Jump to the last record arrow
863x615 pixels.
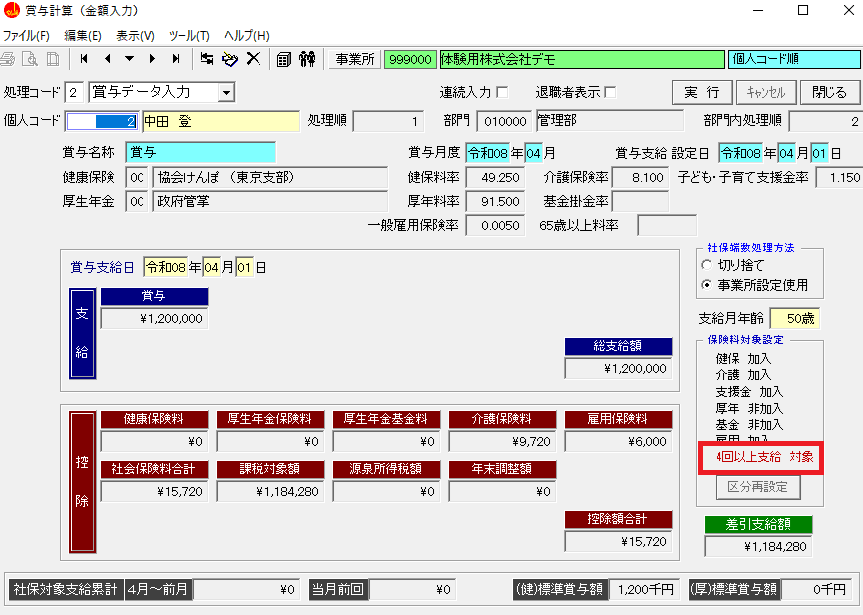click(176, 59)
